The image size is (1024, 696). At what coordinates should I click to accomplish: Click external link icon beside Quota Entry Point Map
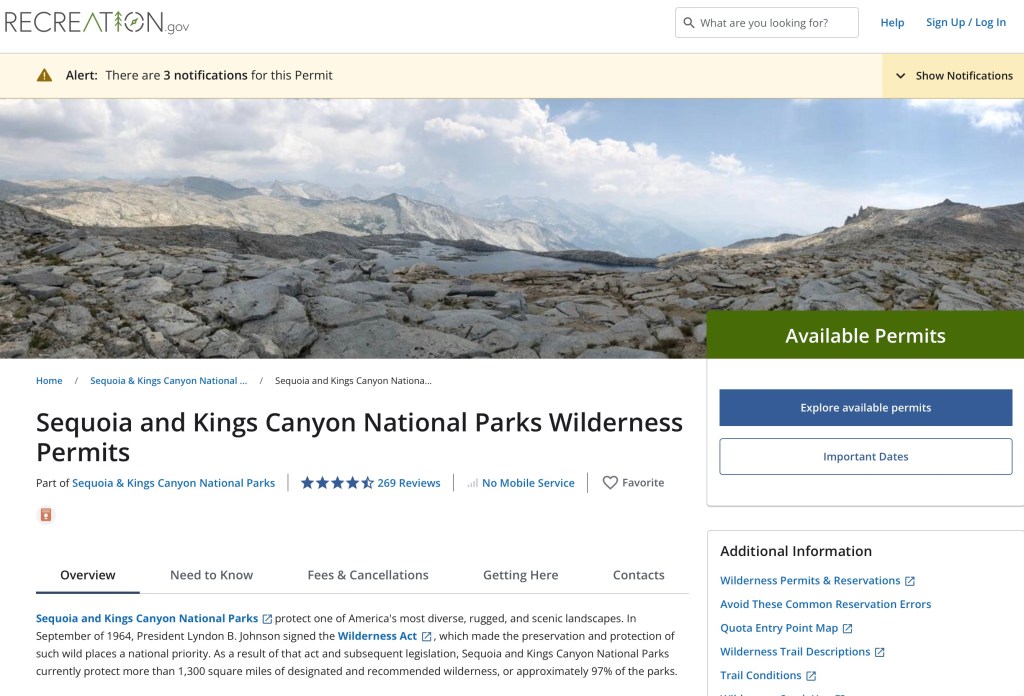848,629
